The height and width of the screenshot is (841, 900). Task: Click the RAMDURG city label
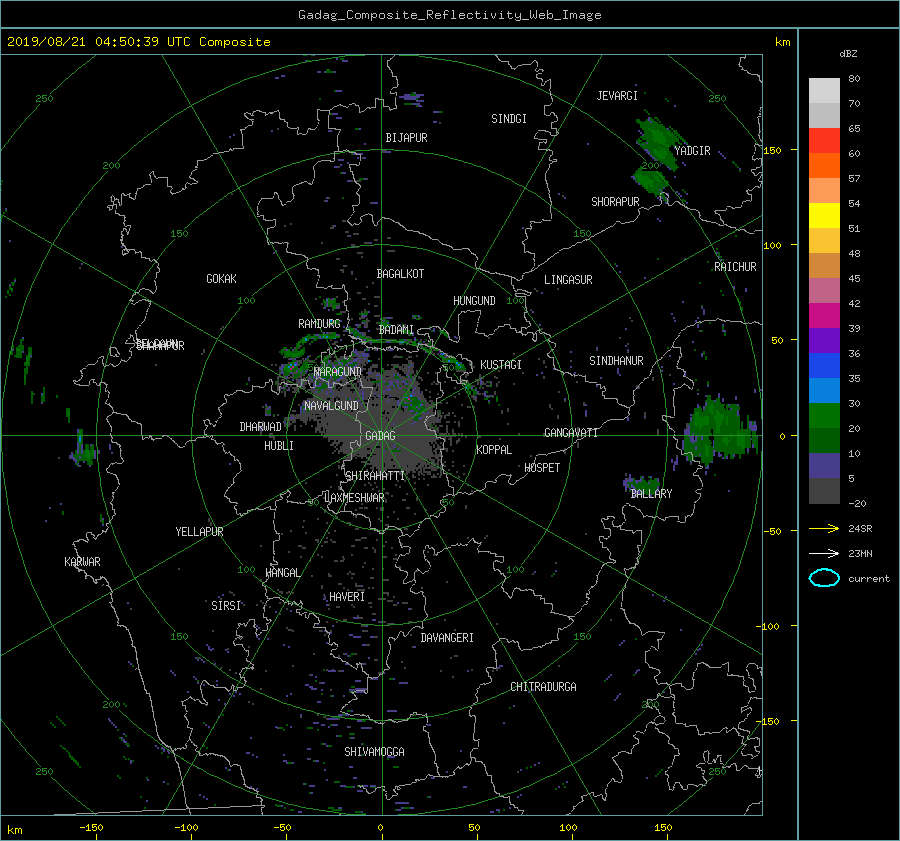click(319, 324)
